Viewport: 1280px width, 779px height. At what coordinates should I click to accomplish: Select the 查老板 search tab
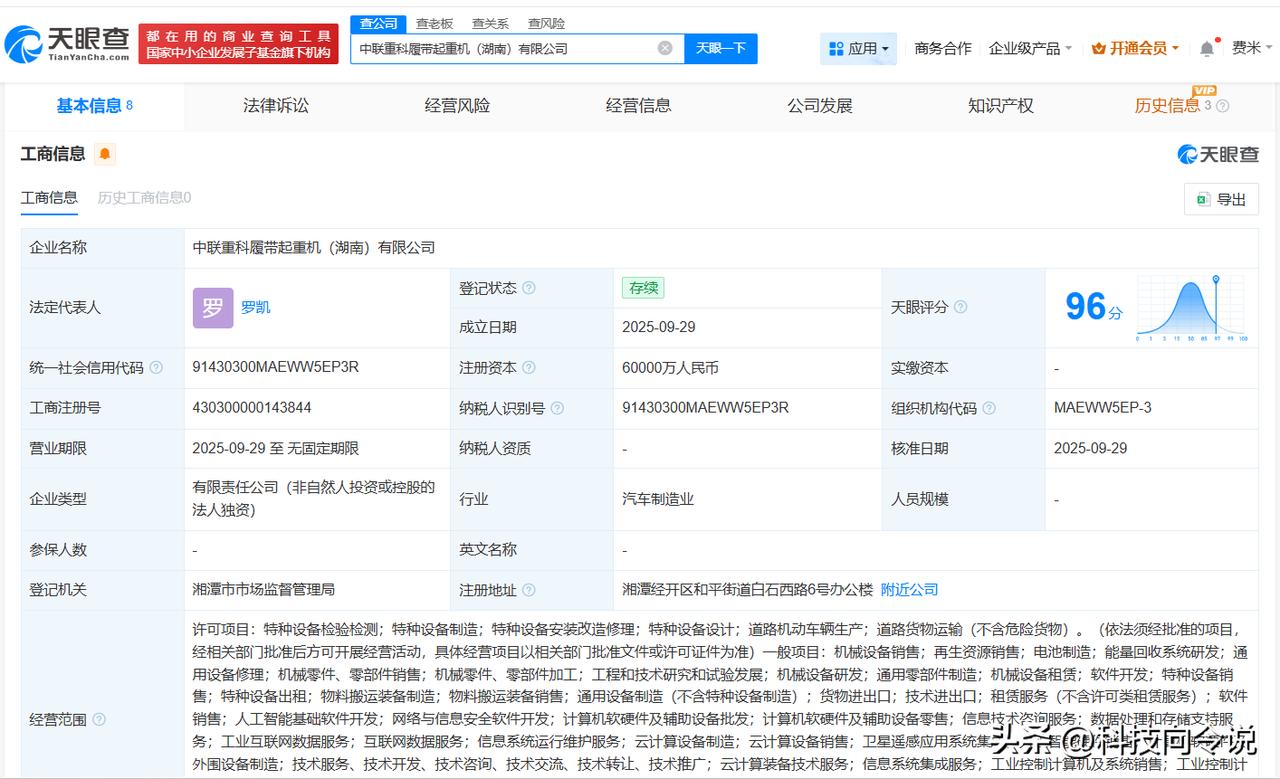coord(434,23)
